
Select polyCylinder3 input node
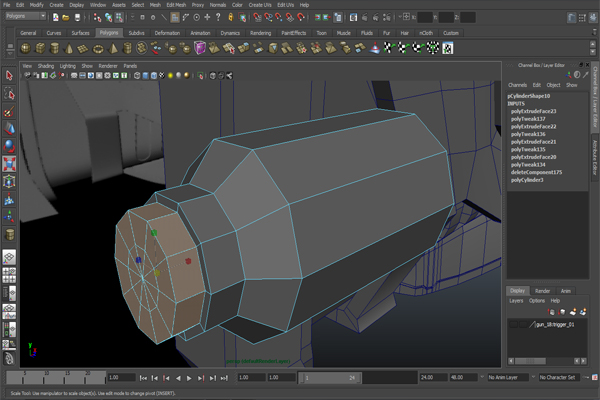(527, 180)
